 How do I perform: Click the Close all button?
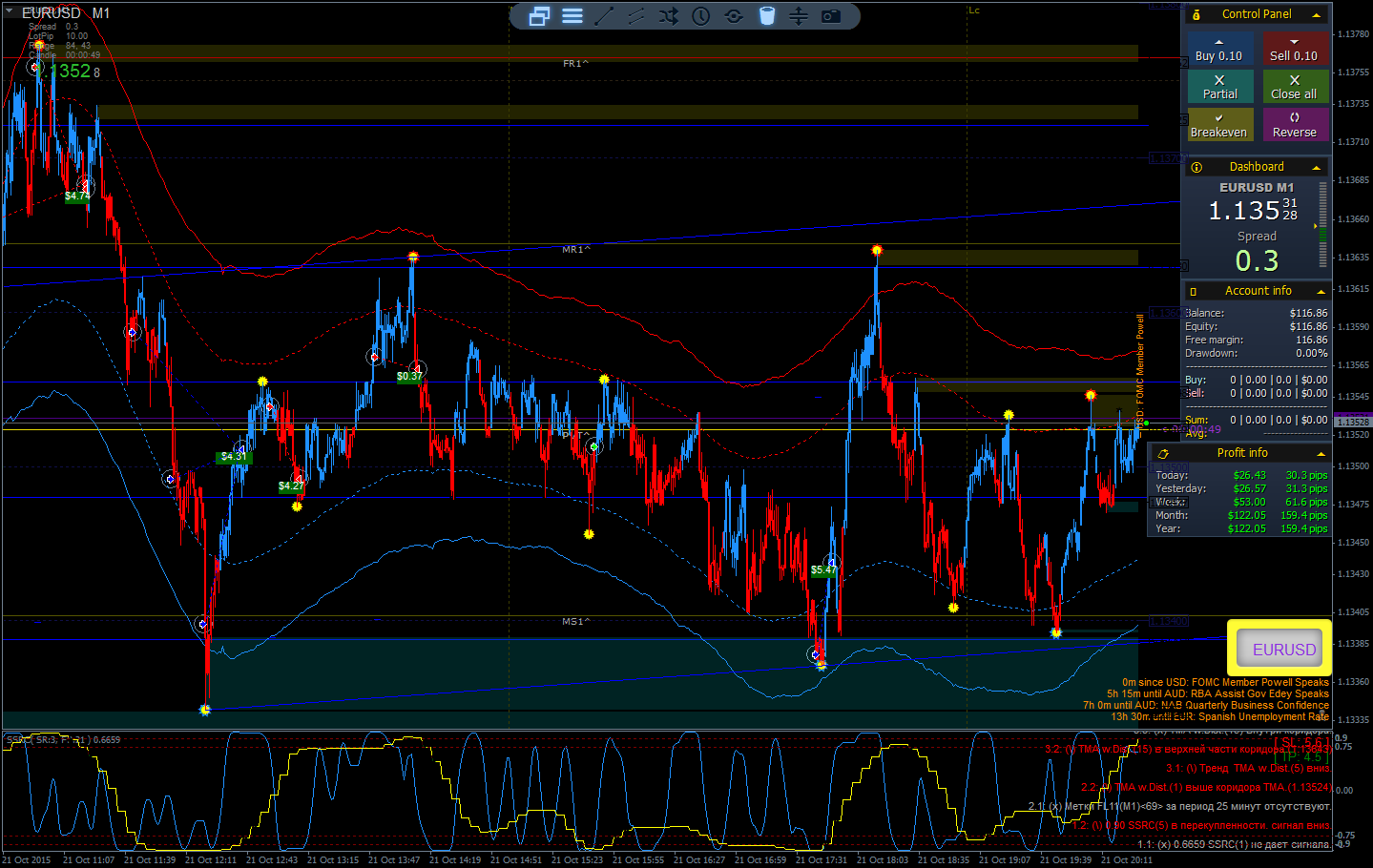pos(1294,87)
